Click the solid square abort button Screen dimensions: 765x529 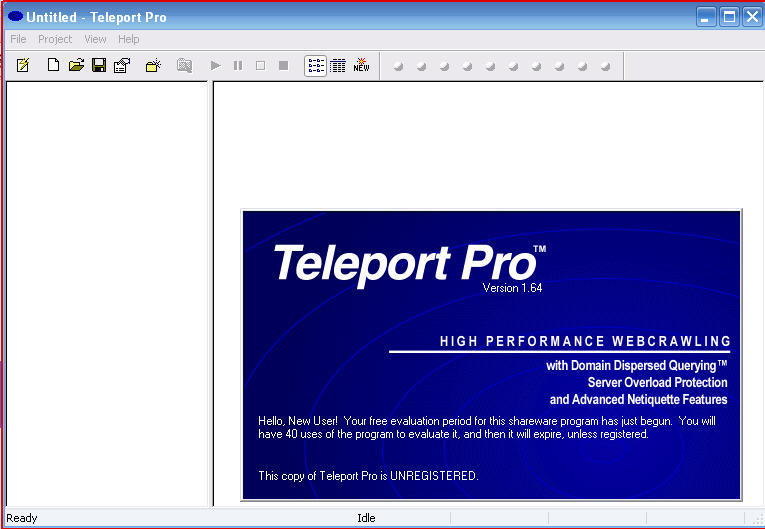click(283, 65)
